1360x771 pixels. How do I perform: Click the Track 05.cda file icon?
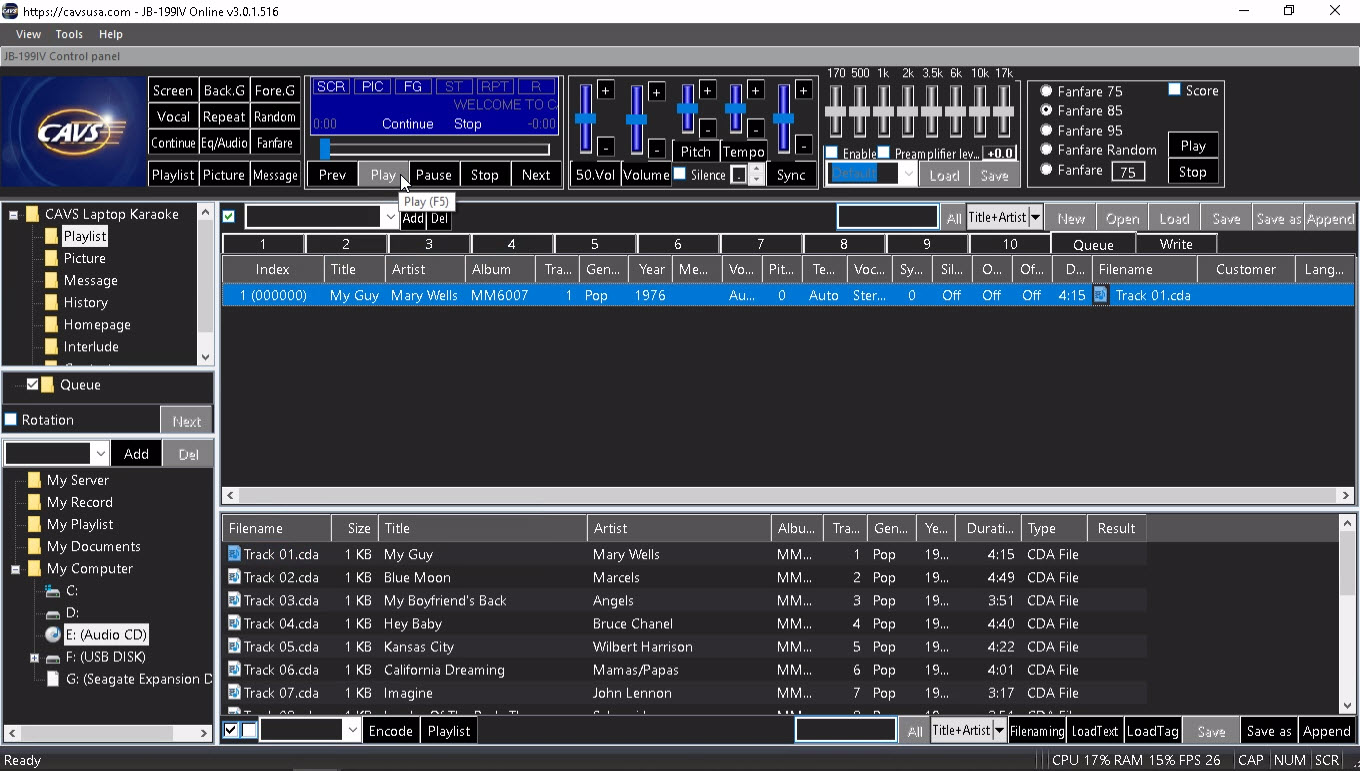tap(234, 646)
